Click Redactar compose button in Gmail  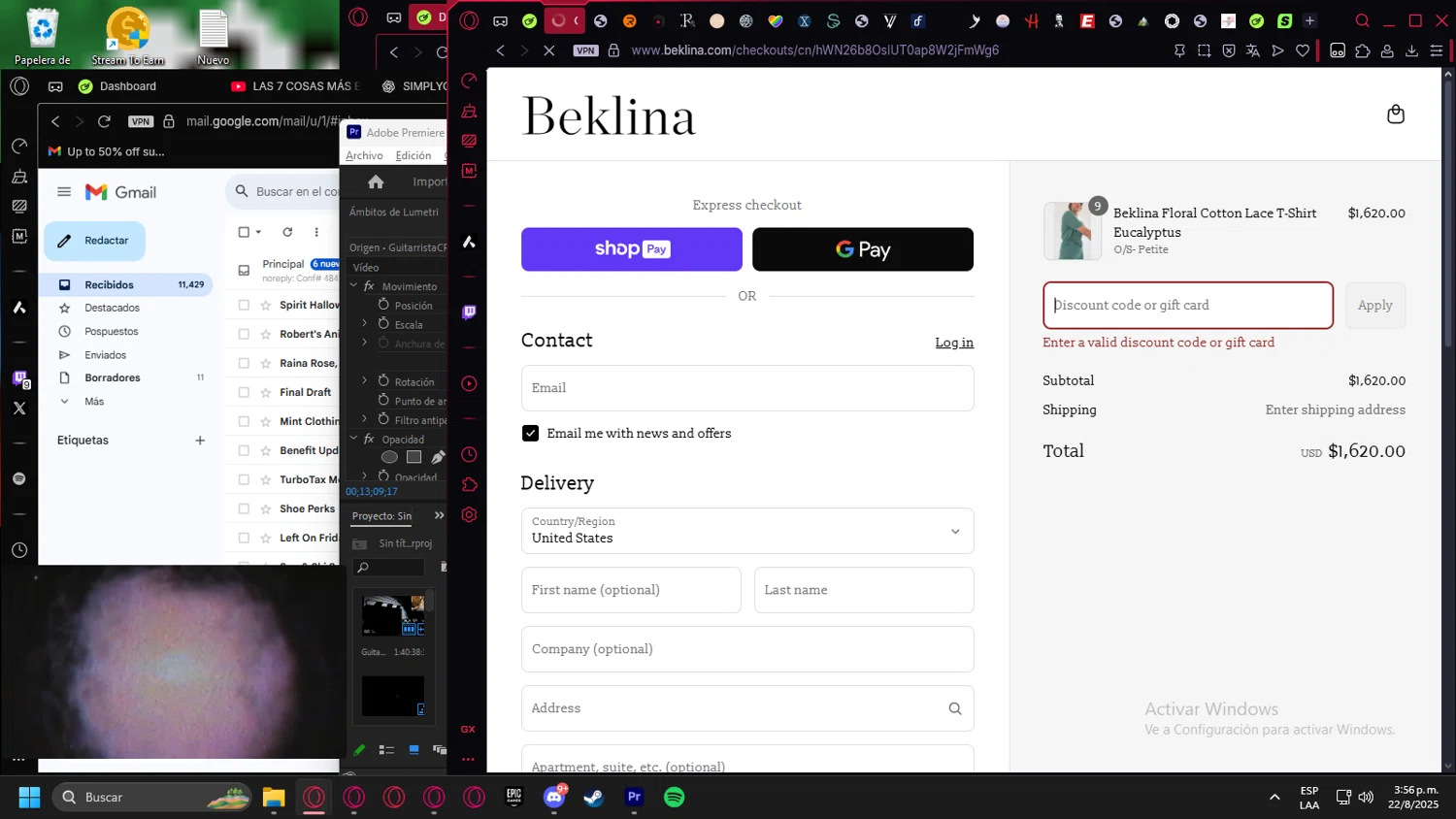point(94,241)
